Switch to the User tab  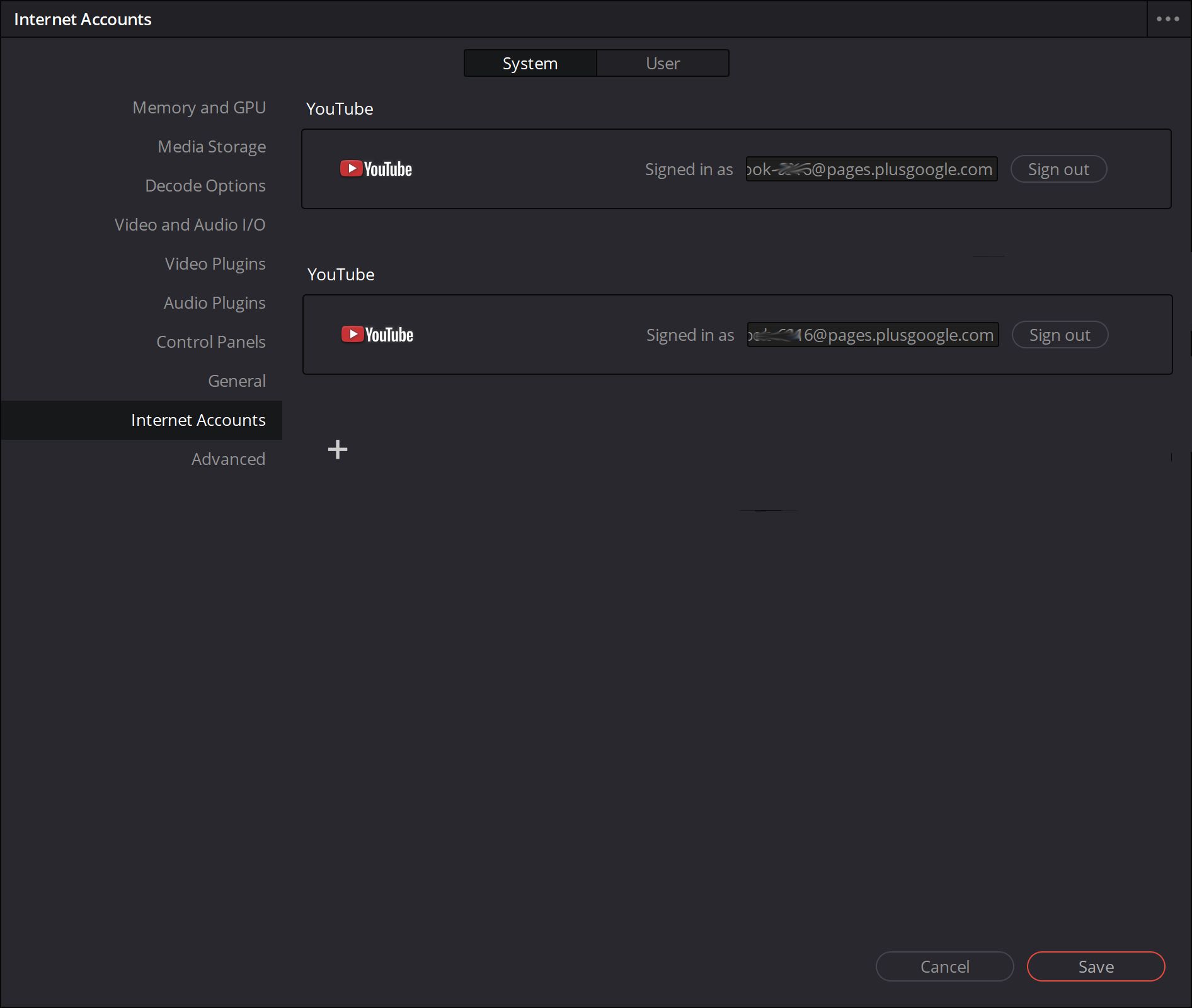pyautogui.click(x=663, y=63)
